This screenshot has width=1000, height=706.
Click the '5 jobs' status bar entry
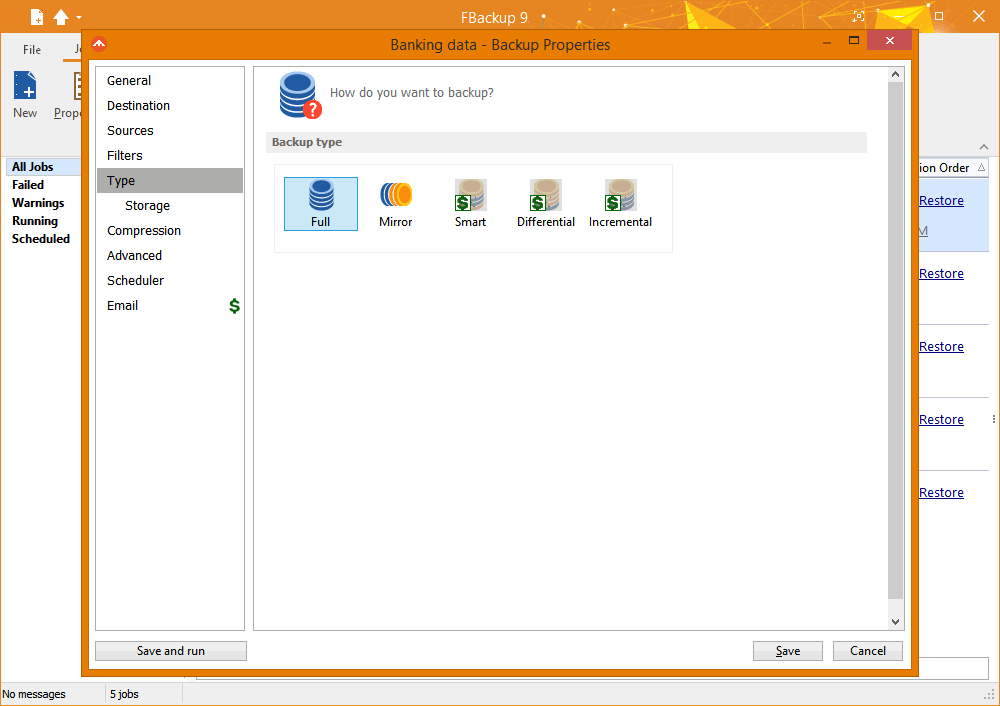click(x=124, y=694)
